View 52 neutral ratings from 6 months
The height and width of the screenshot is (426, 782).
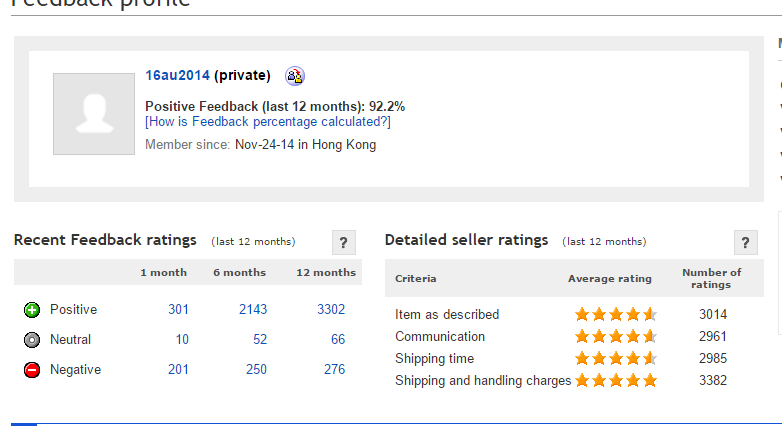click(260, 339)
